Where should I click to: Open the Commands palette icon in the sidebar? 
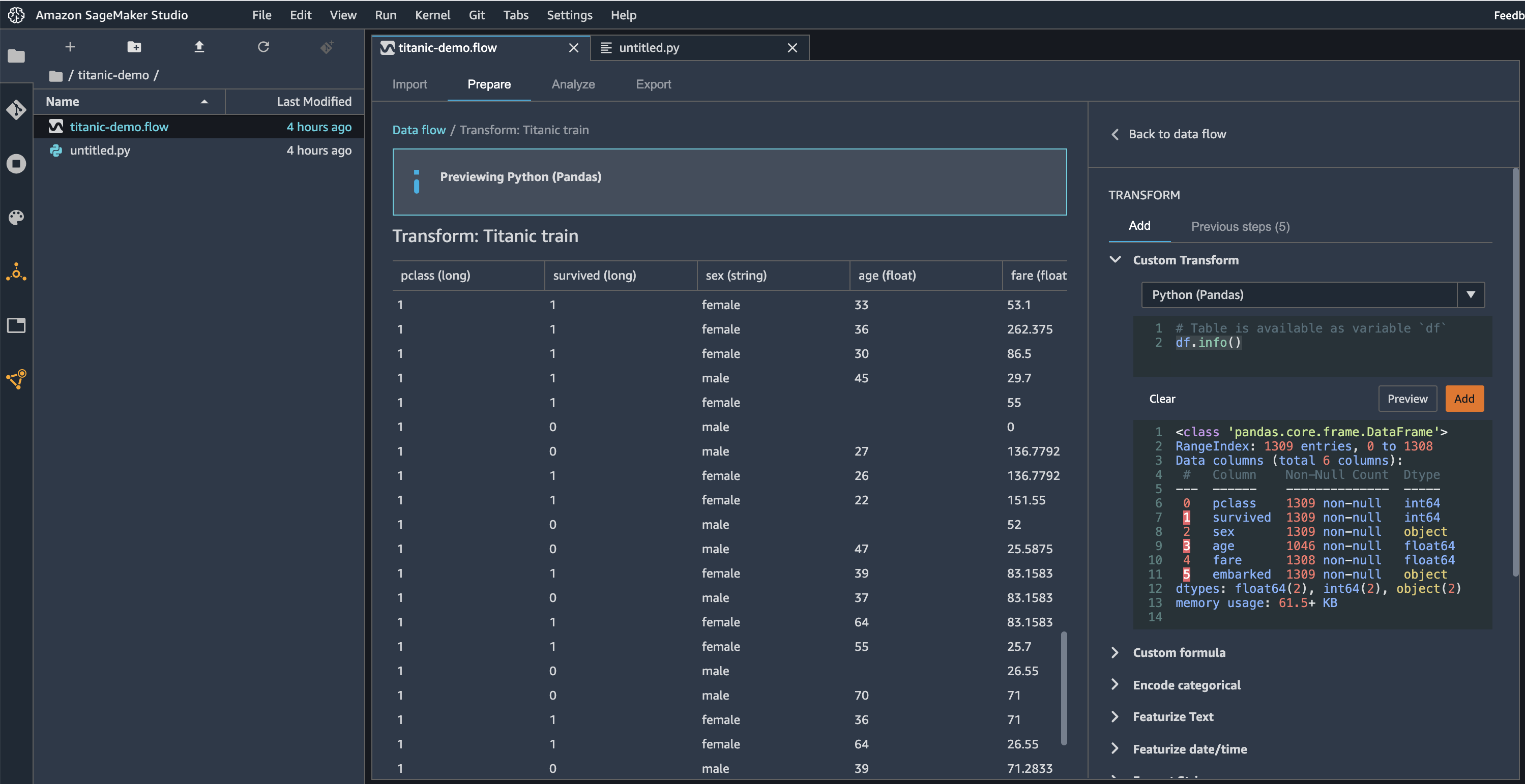tap(16, 217)
